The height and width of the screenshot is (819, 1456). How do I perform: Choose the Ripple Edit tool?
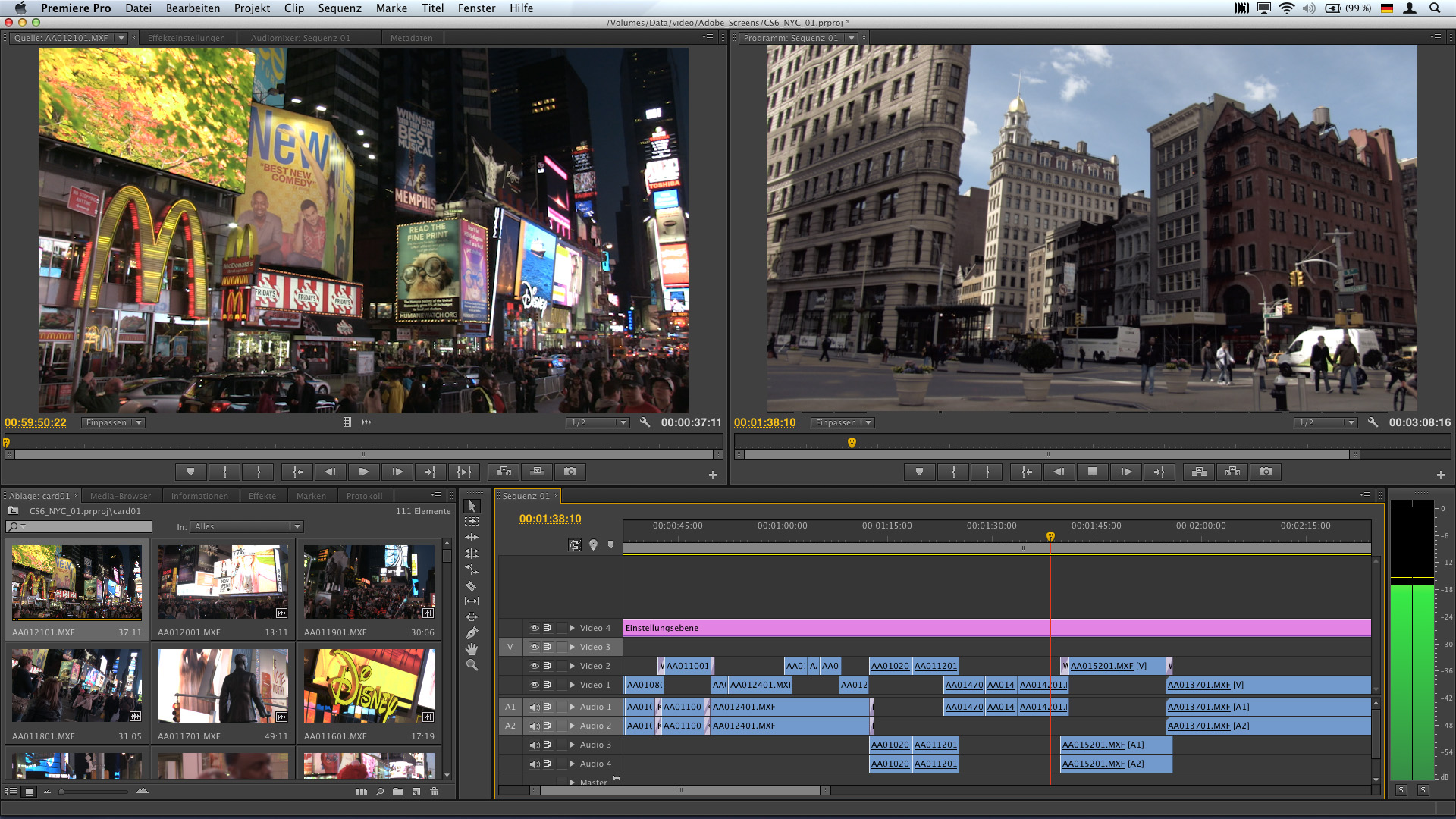[x=472, y=538]
